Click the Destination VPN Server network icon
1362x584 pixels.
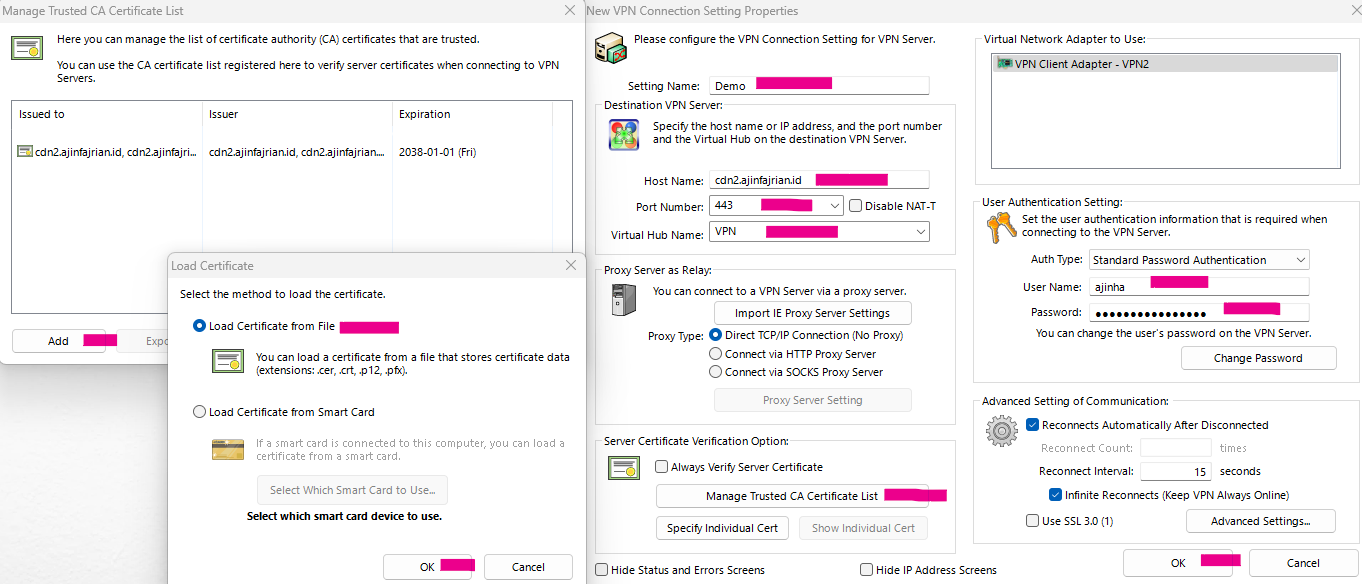click(x=623, y=135)
